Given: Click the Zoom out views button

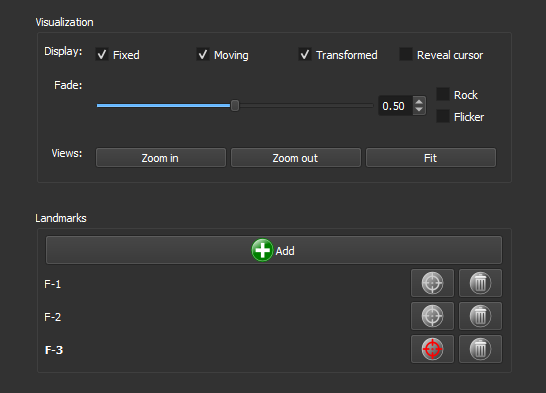Looking at the screenshot, I should (x=296, y=158).
